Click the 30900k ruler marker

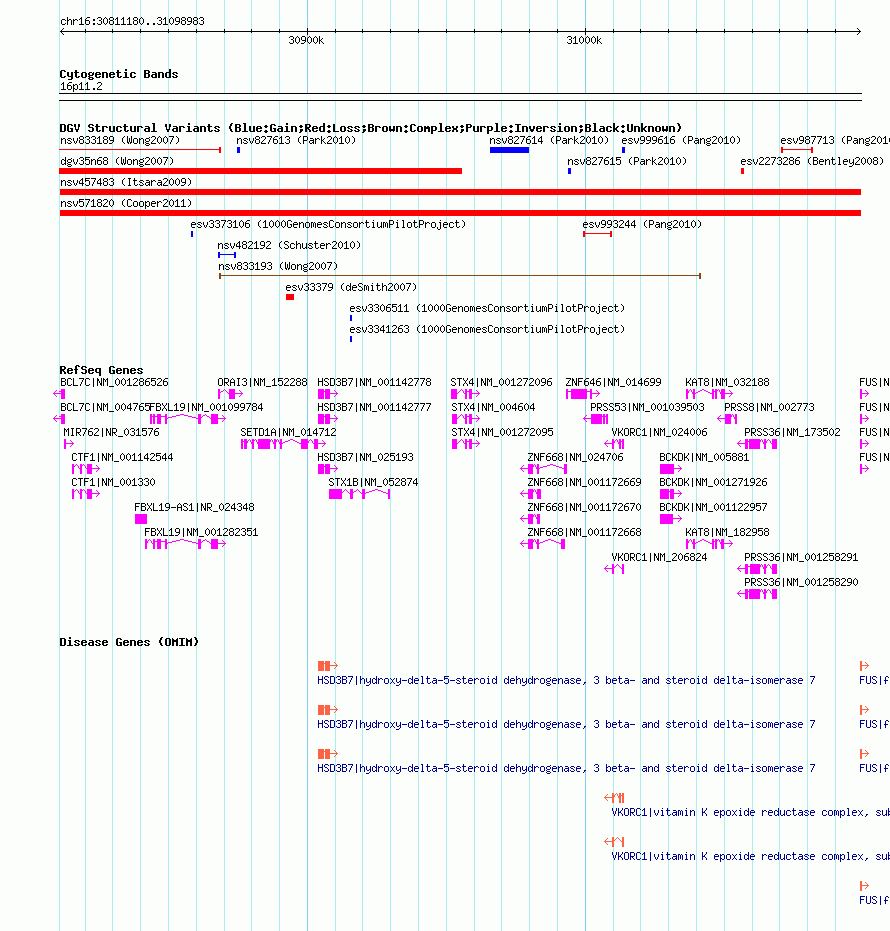point(306,40)
